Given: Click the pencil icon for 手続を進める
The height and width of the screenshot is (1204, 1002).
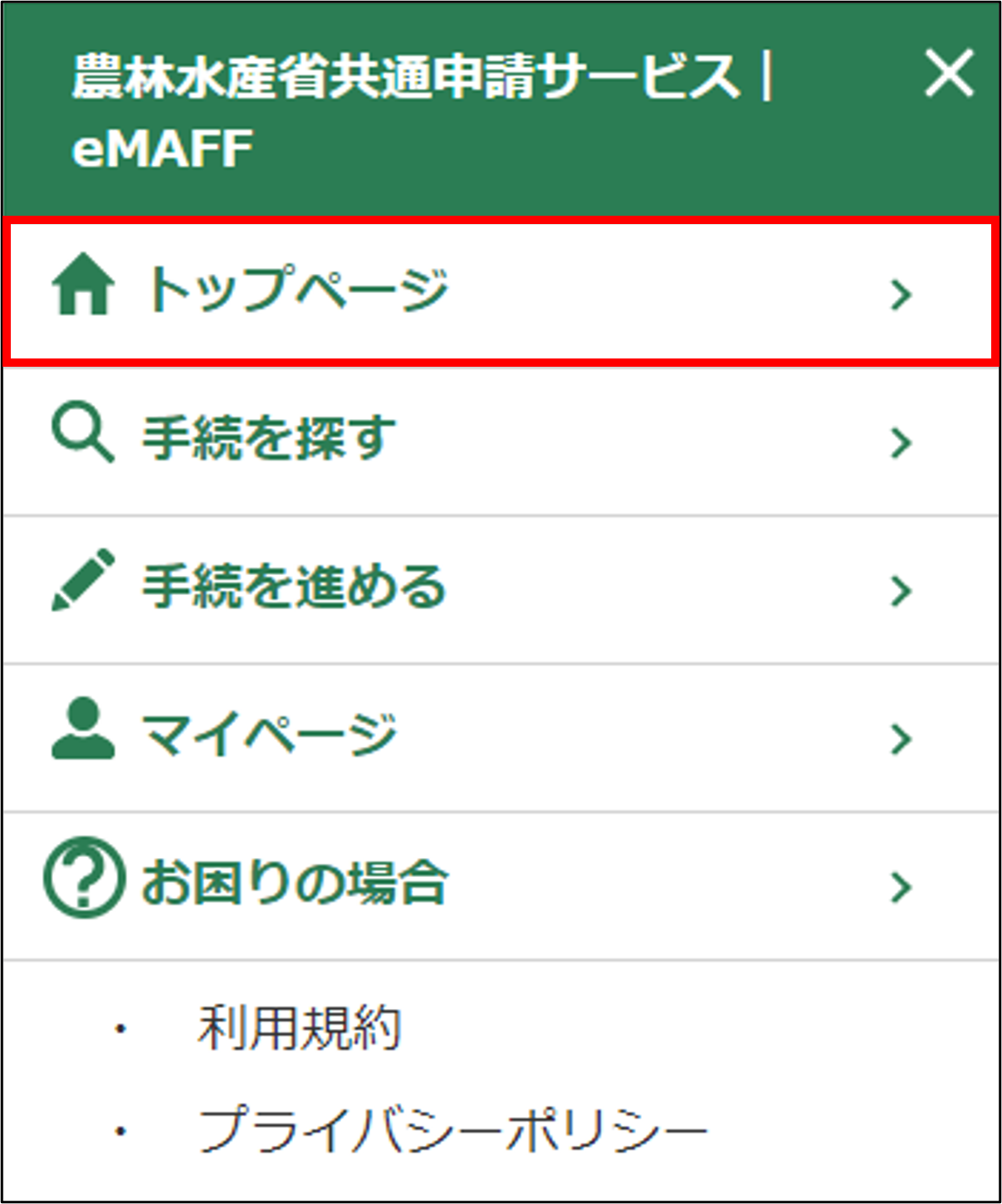Looking at the screenshot, I should click(x=82, y=581).
